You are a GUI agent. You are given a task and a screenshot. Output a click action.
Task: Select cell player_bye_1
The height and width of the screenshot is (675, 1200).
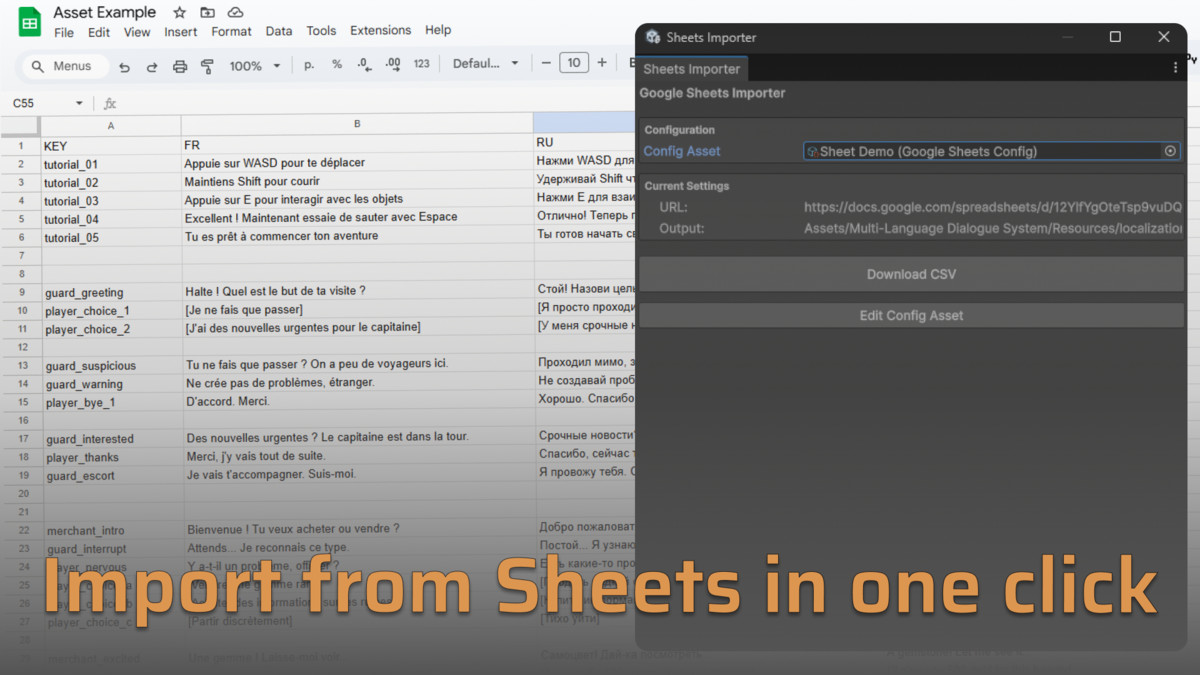tap(112, 402)
